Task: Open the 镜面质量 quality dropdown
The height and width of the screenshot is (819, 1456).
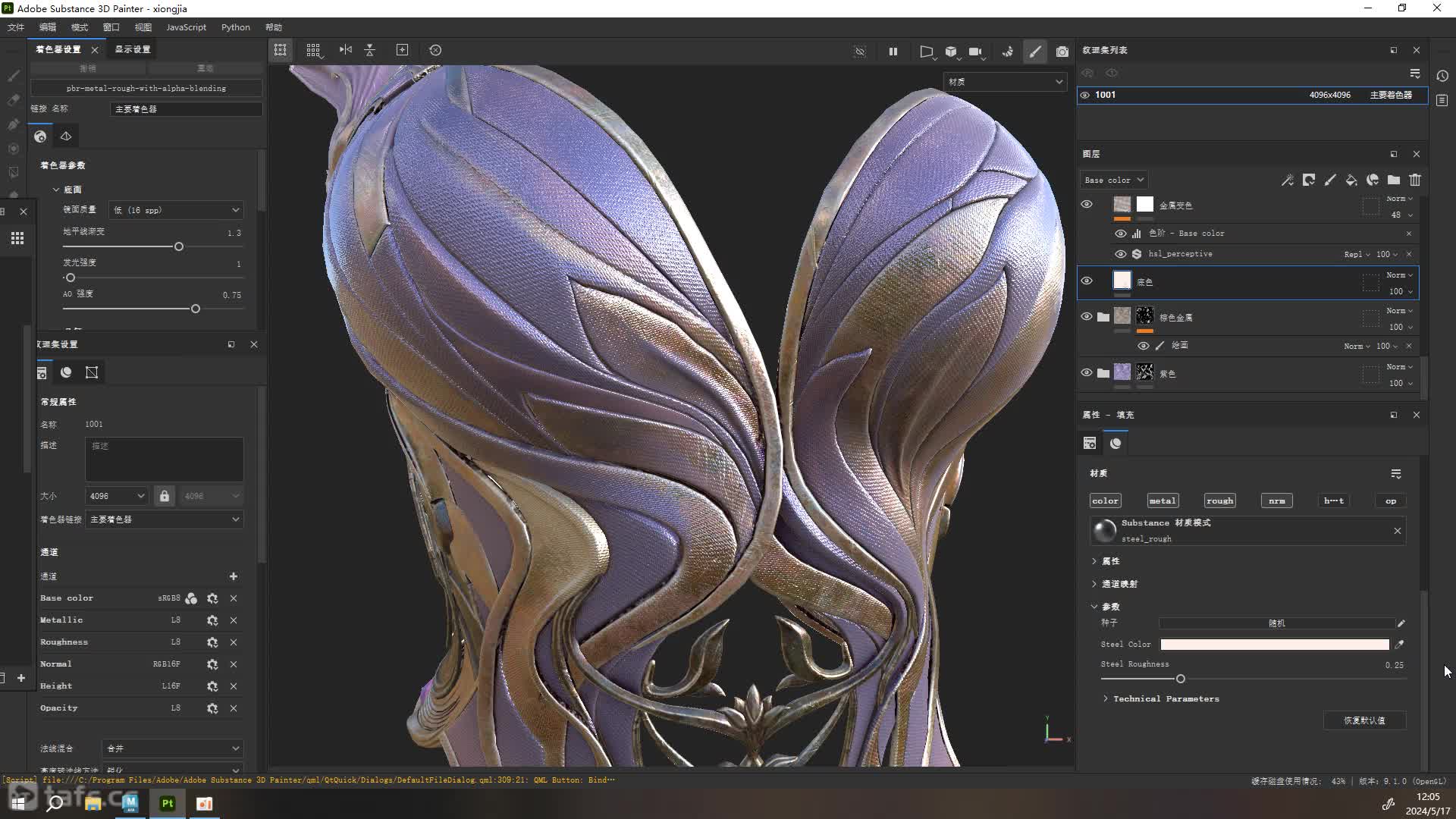Action: [177, 210]
